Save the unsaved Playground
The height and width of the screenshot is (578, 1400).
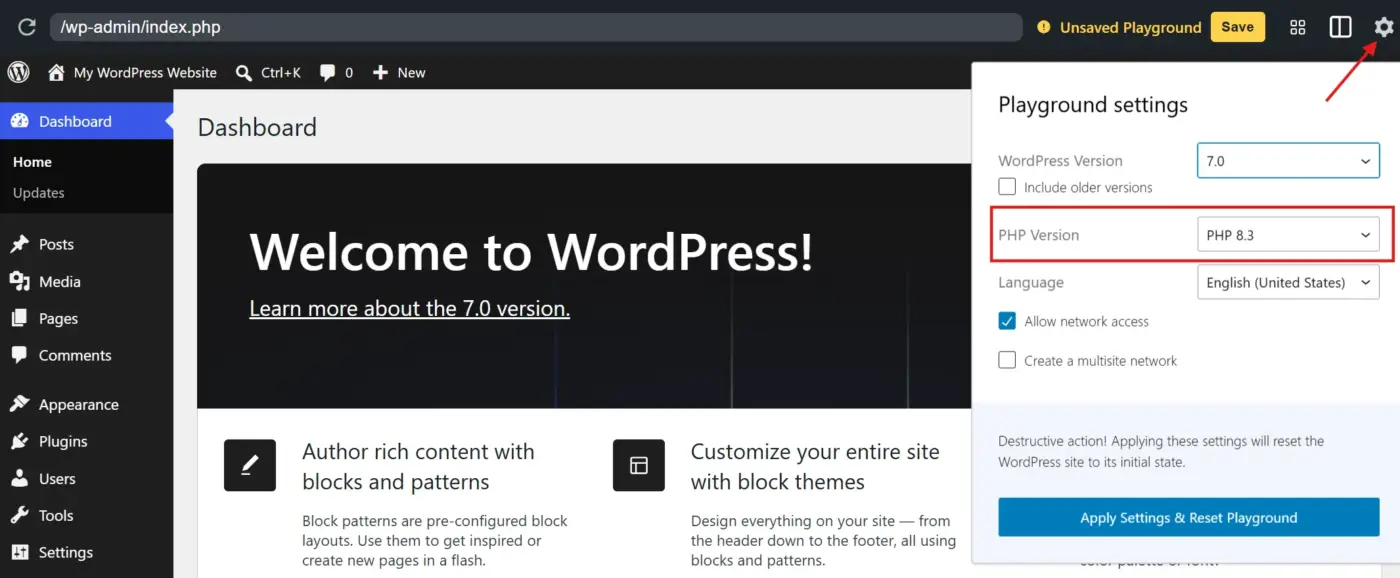click(x=1237, y=27)
